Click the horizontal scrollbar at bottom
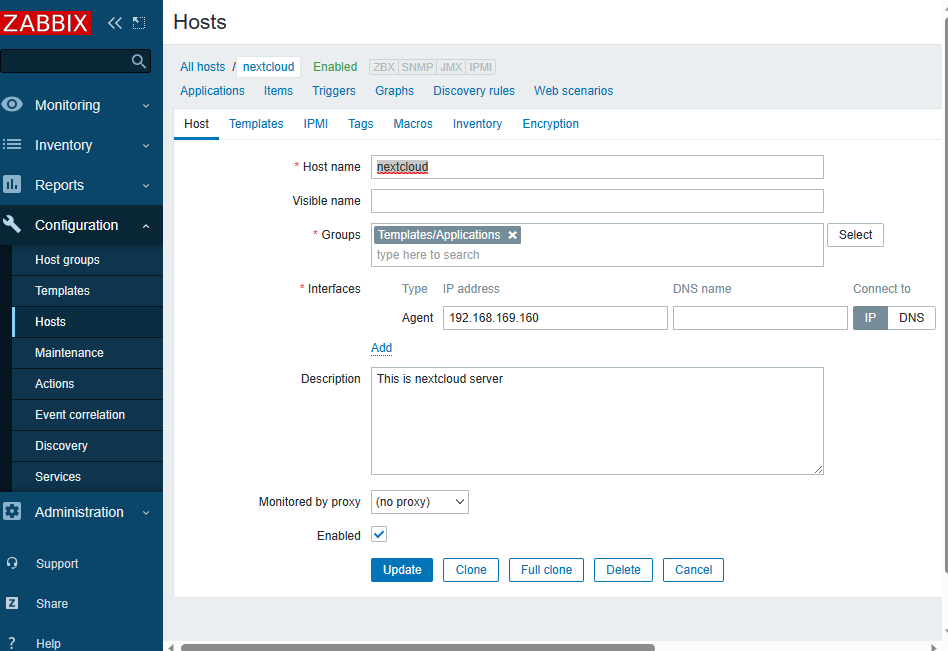The width and height of the screenshot is (948, 651). pyautogui.click(x=418, y=647)
